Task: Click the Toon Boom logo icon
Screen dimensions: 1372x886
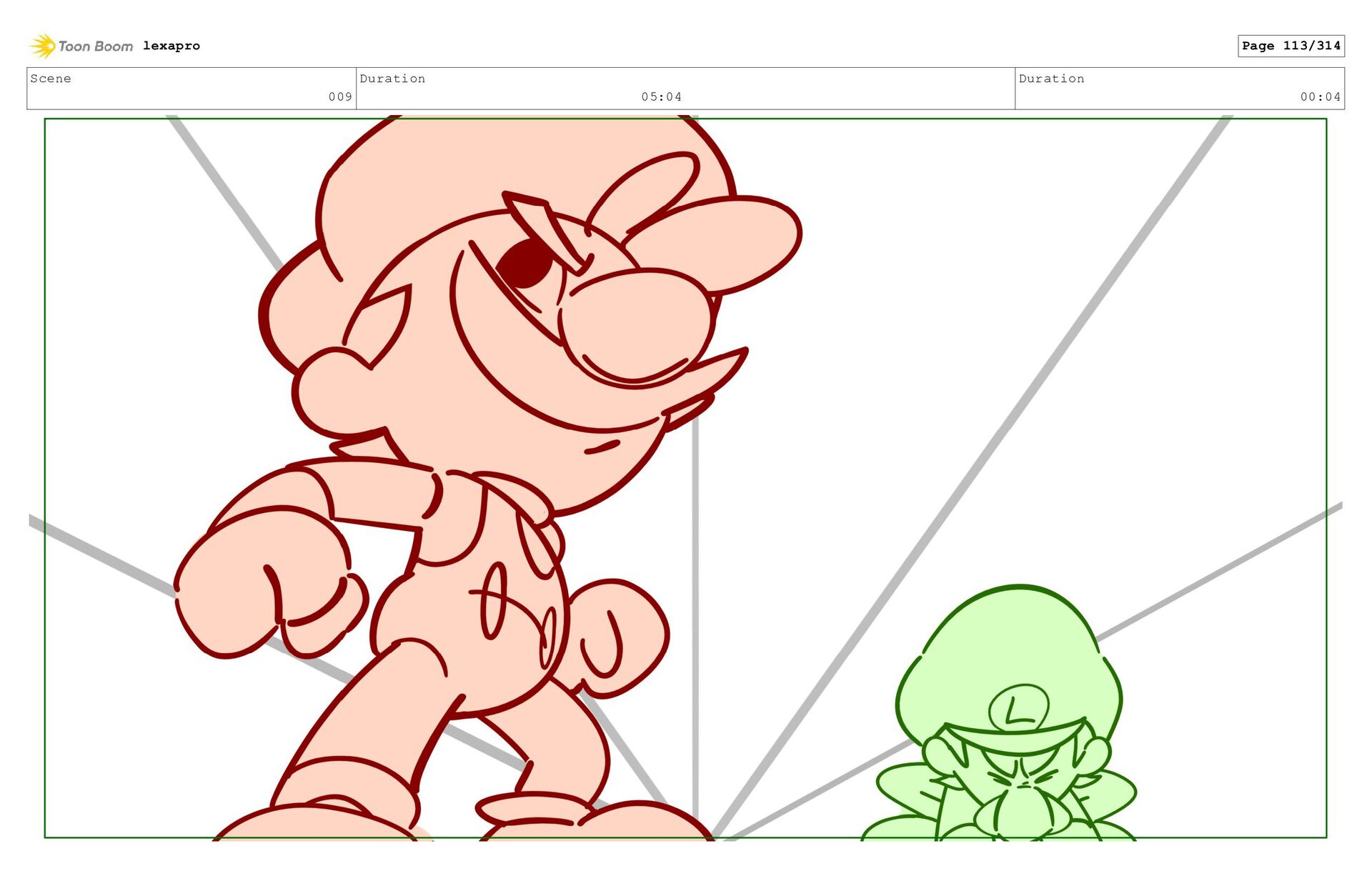Action: pyautogui.click(x=43, y=46)
